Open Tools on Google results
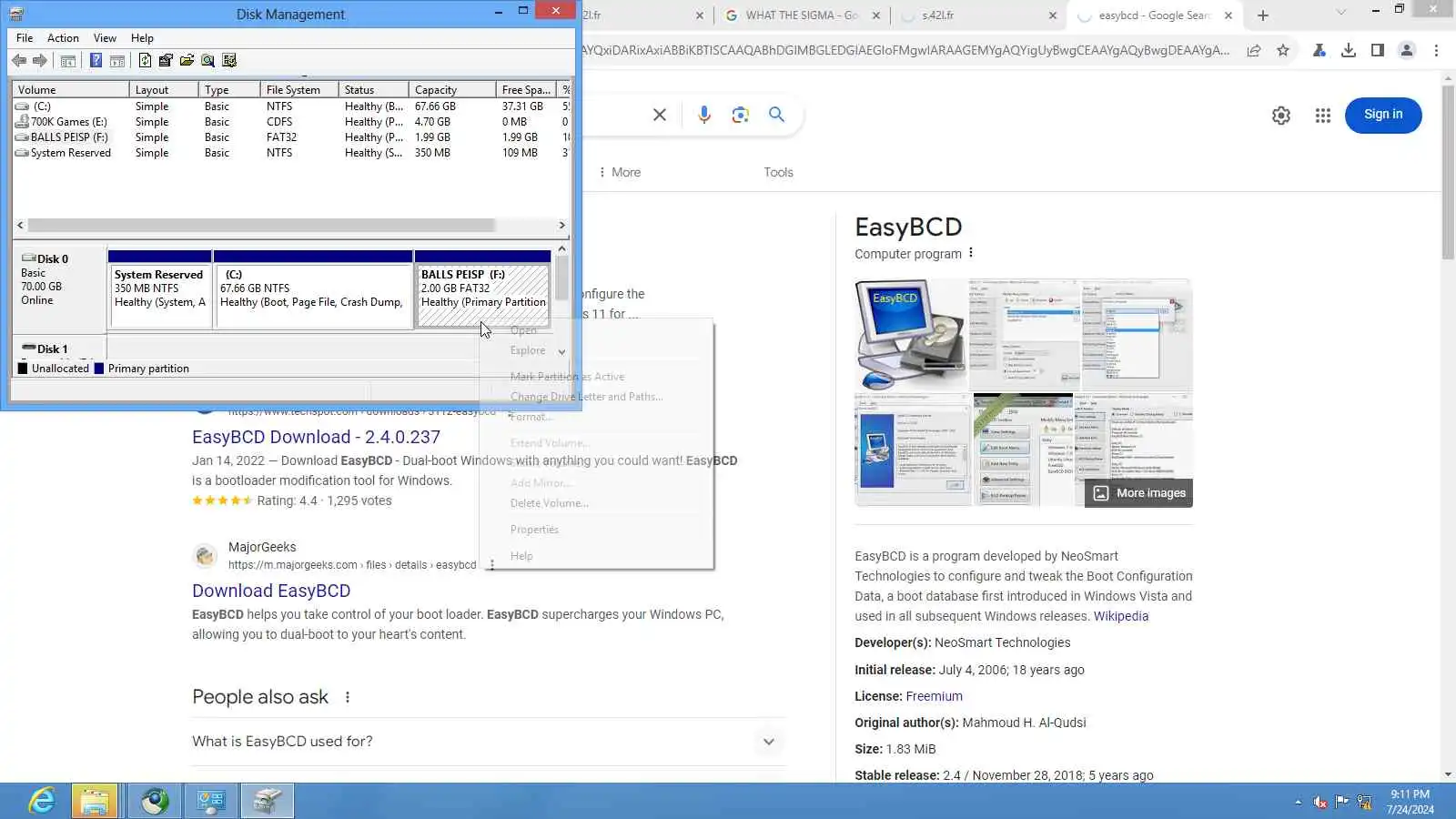Screen dimensions: 1456x819 pyautogui.click(x=778, y=172)
